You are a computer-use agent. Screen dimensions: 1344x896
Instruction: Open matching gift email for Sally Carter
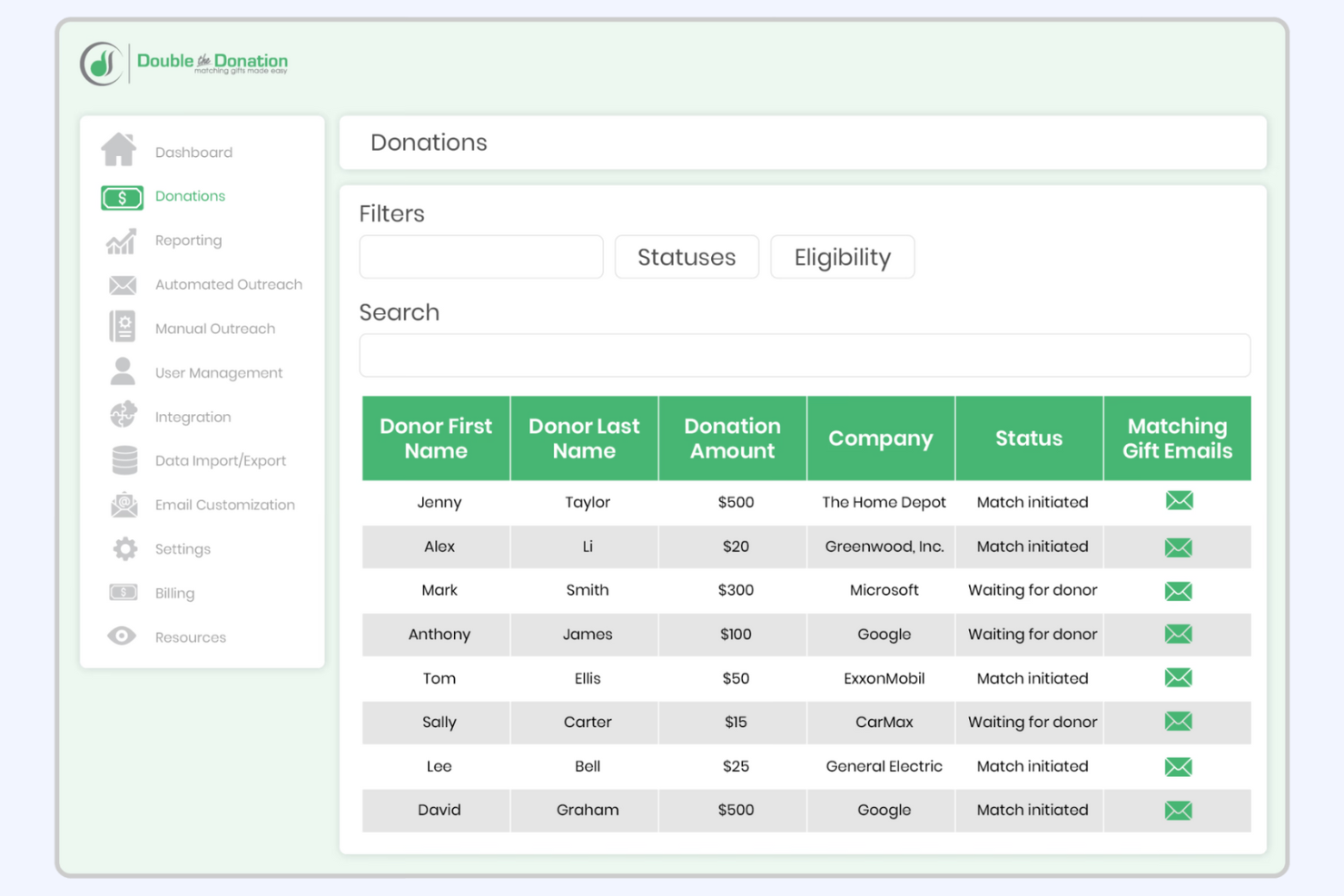1179,722
